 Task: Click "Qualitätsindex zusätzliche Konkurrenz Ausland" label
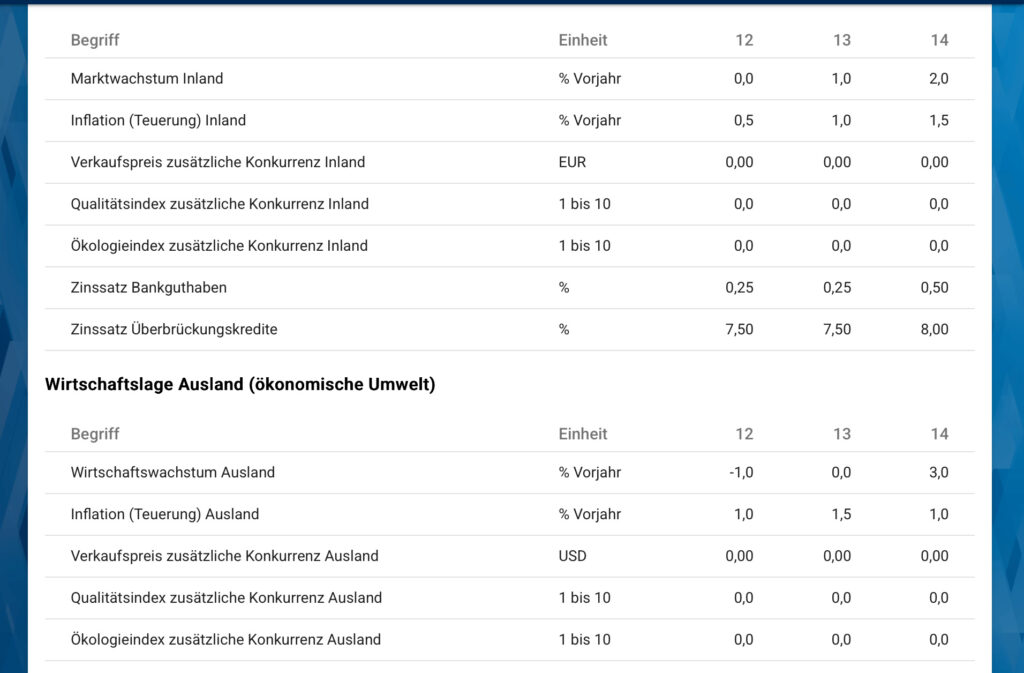[227, 598]
